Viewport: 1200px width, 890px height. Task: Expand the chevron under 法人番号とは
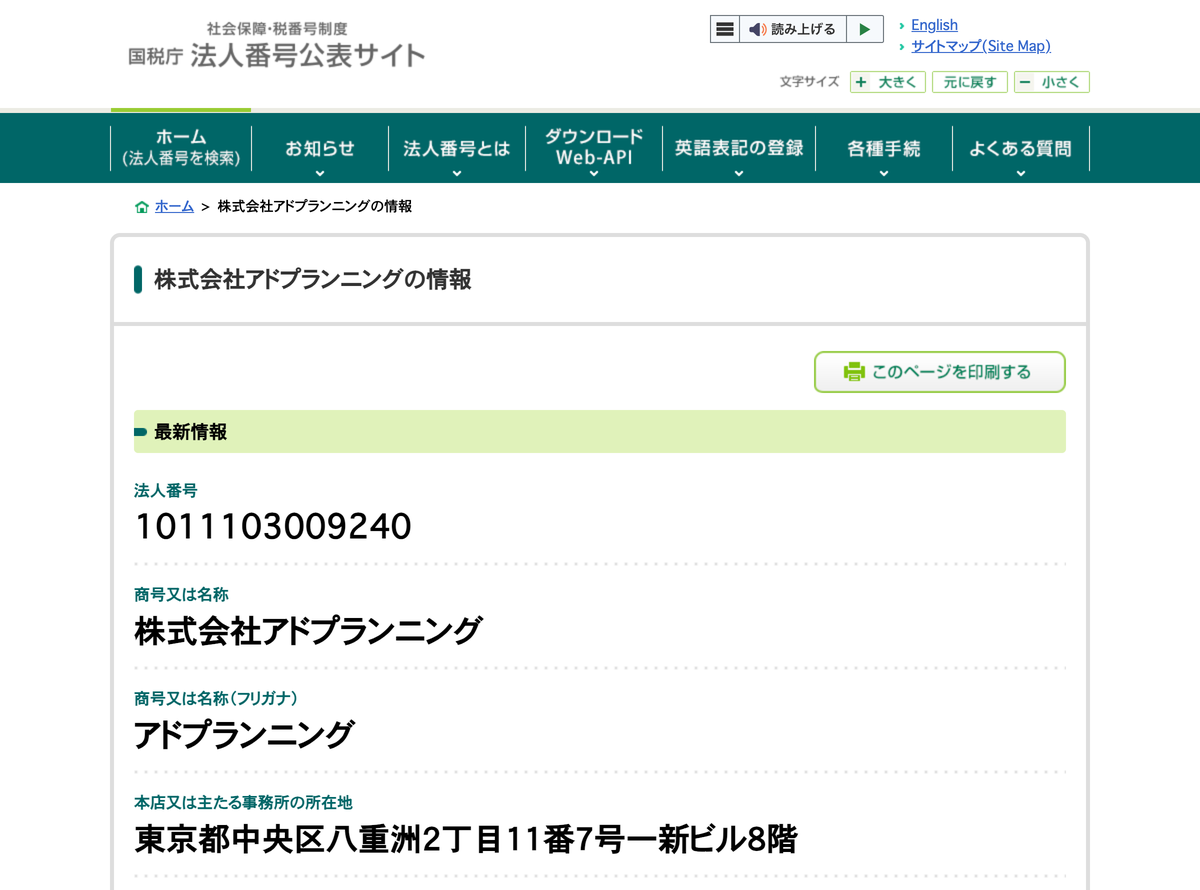coord(457,173)
